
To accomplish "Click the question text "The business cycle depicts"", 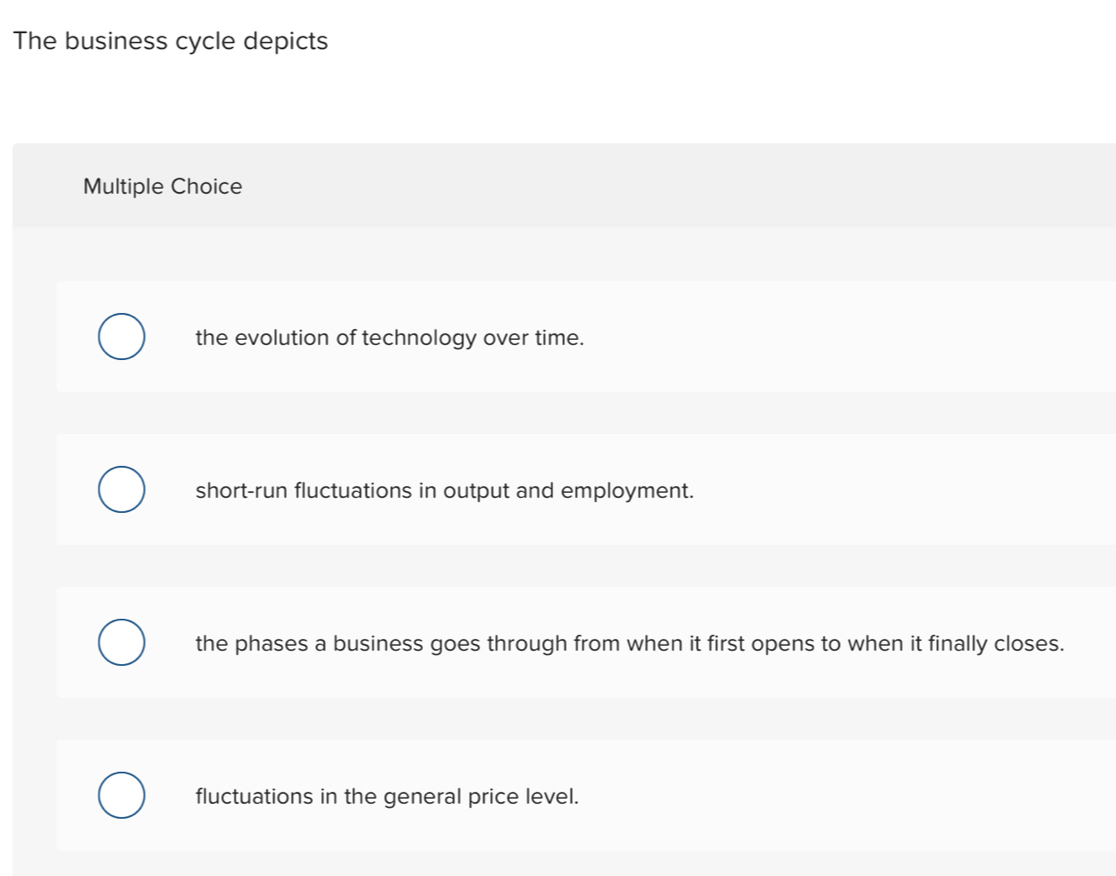I will click(171, 42).
